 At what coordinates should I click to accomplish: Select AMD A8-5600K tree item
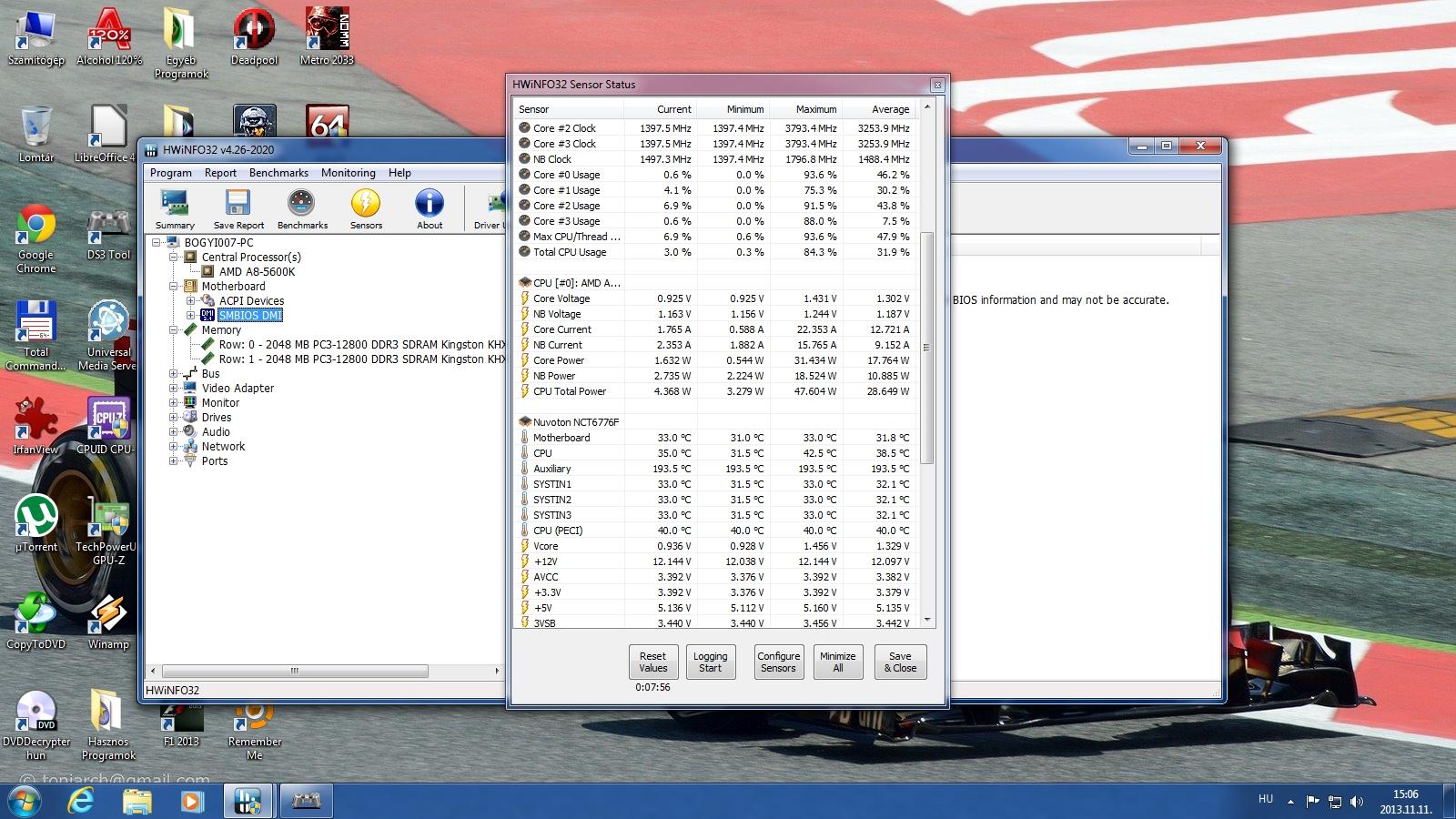point(257,272)
